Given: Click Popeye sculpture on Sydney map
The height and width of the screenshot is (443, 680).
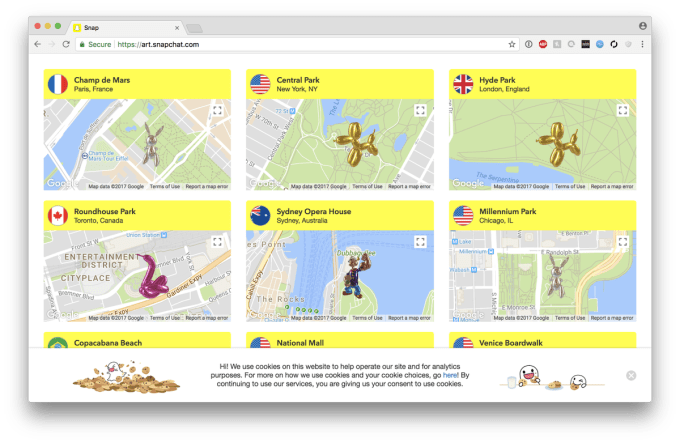Looking at the screenshot, I should tap(356, 275).
